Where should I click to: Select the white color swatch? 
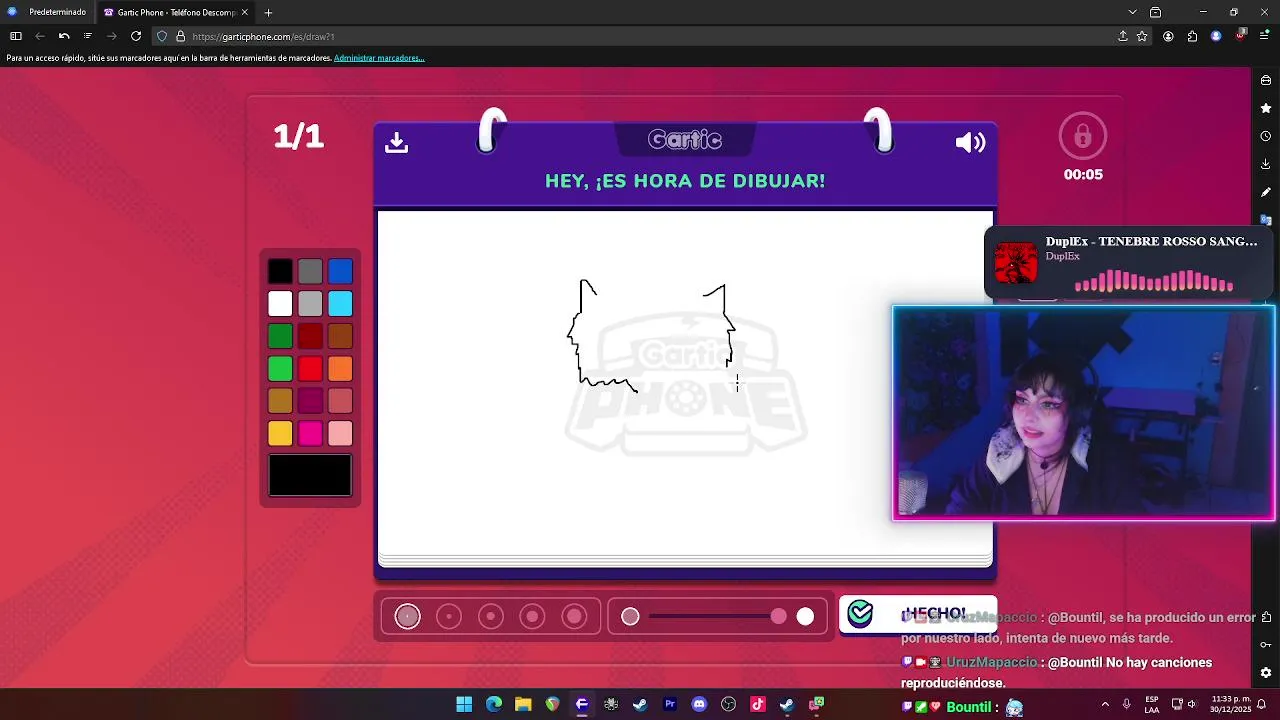tap(280, 303)
